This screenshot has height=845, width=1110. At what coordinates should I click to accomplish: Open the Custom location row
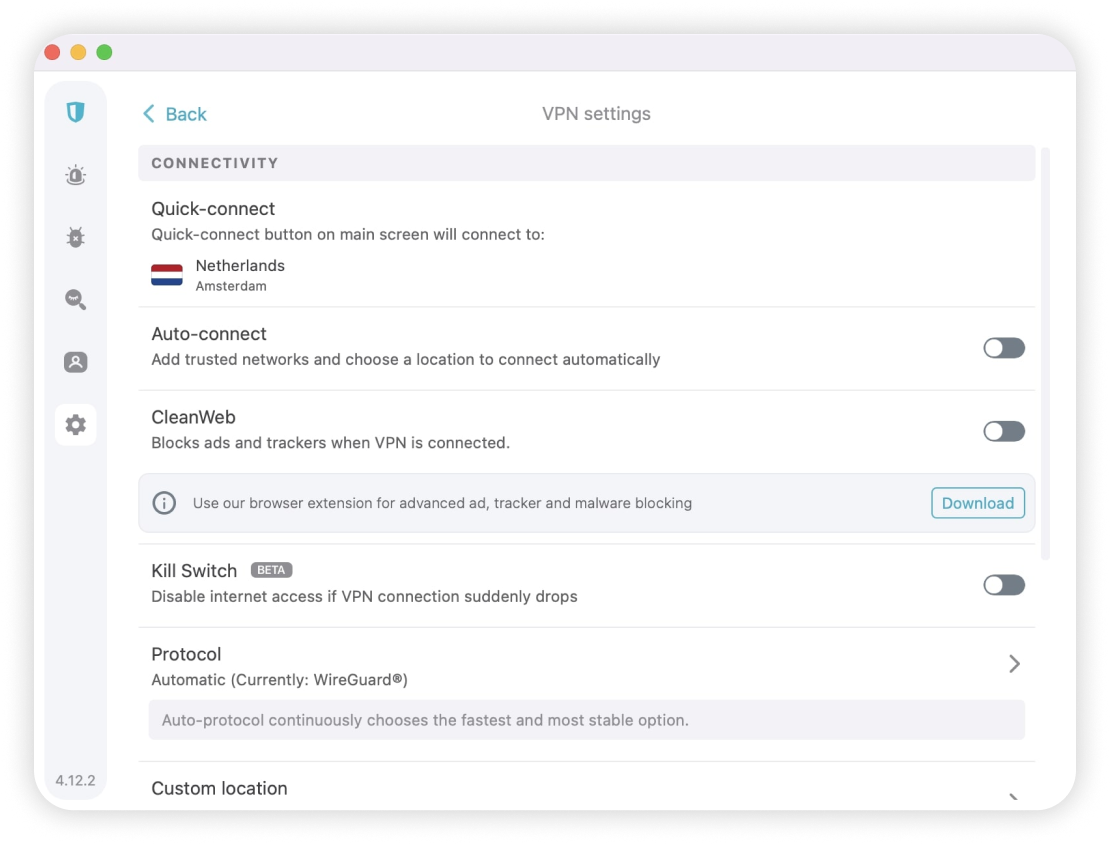tap(587, 788)
